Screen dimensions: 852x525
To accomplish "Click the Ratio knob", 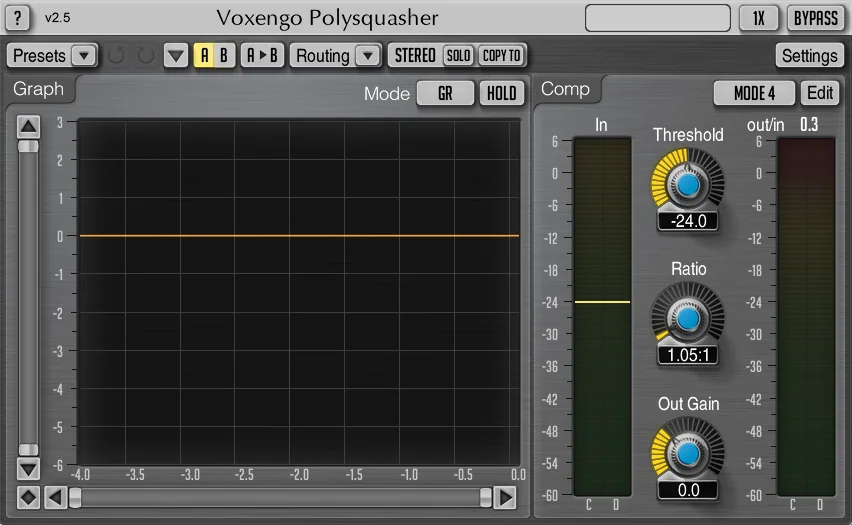I will pos(688,318).
